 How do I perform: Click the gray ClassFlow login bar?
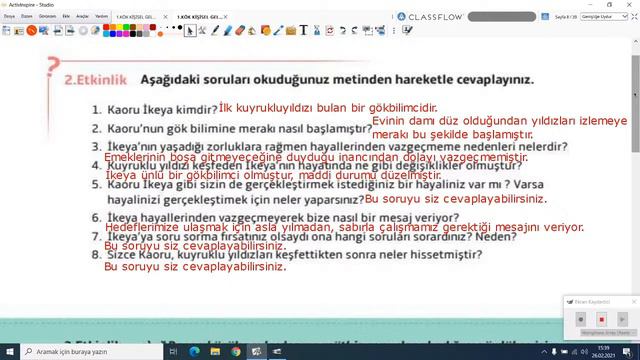point(502,17)
